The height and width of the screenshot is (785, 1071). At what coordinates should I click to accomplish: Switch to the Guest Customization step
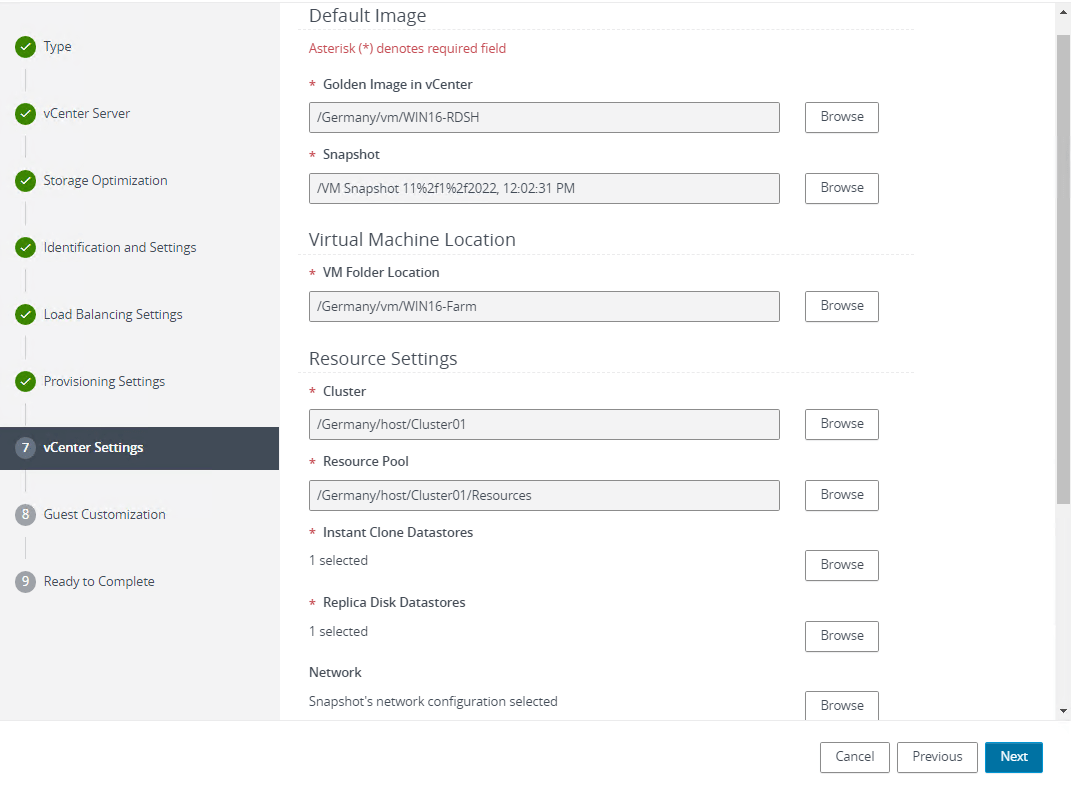pos(104,514)
